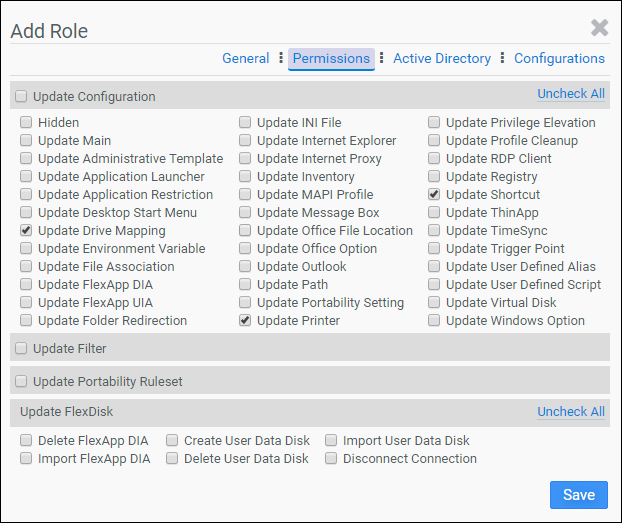Tick Create User Data Disk
The width and height of the screenshot is (622, 523).
pyautogui.click(x=172, y=441)
